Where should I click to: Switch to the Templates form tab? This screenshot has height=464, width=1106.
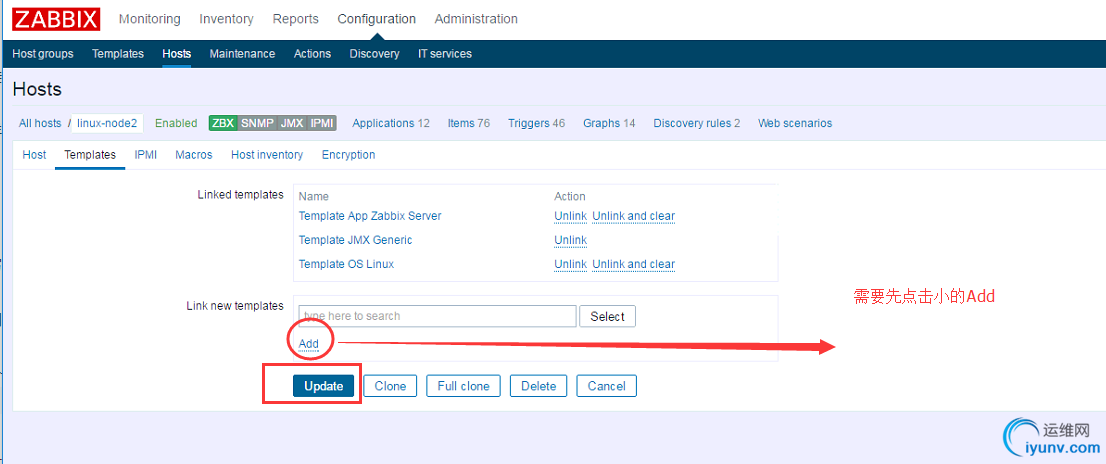pos(90,154)
